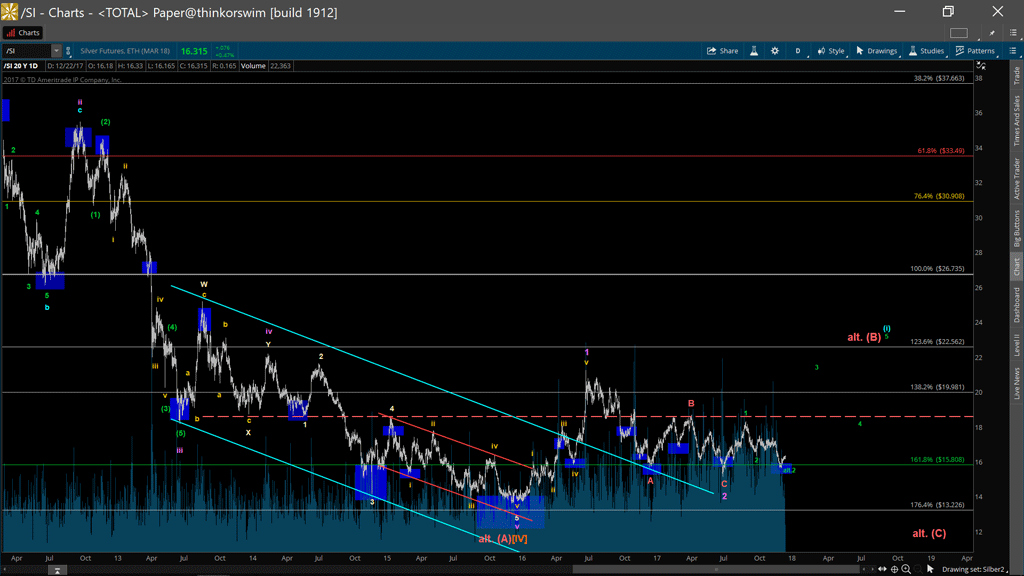Open chart settings gear icon
This screenshot has height=576, width=1024.
pyautogui.click(x=774, y=51)
